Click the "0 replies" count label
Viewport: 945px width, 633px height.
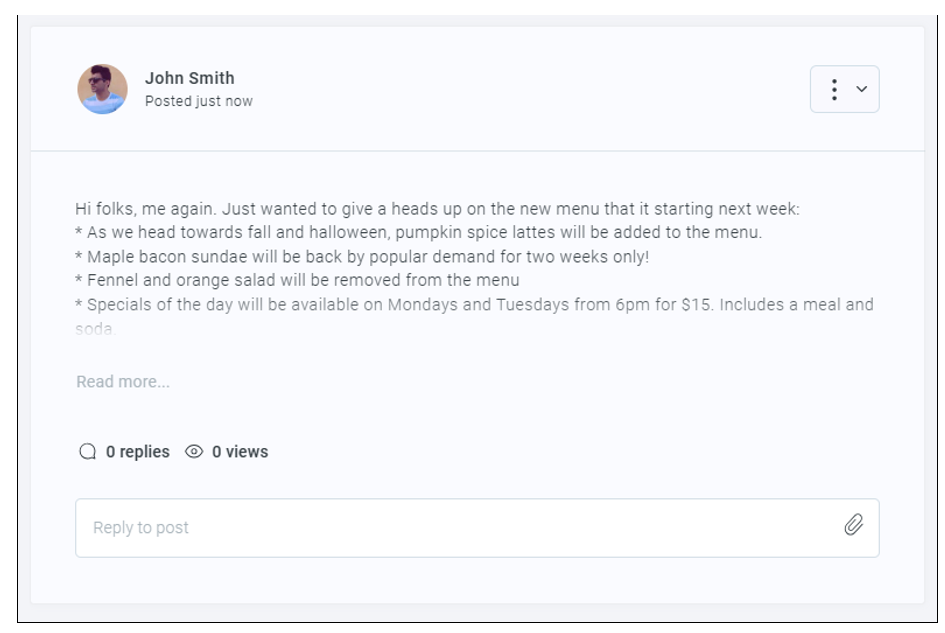[138, 452]
